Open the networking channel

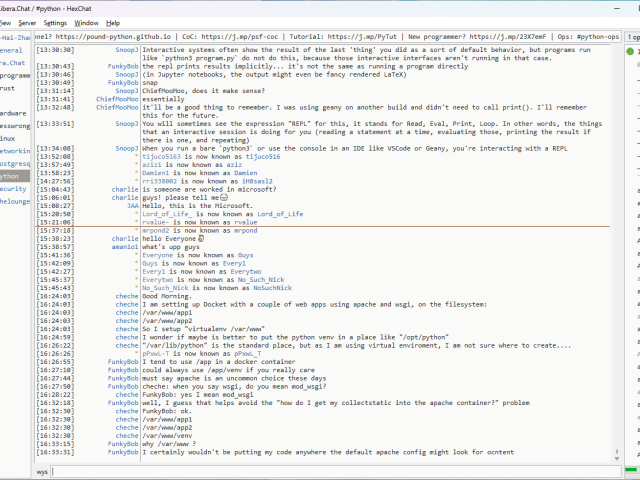[x=14, y=150]
